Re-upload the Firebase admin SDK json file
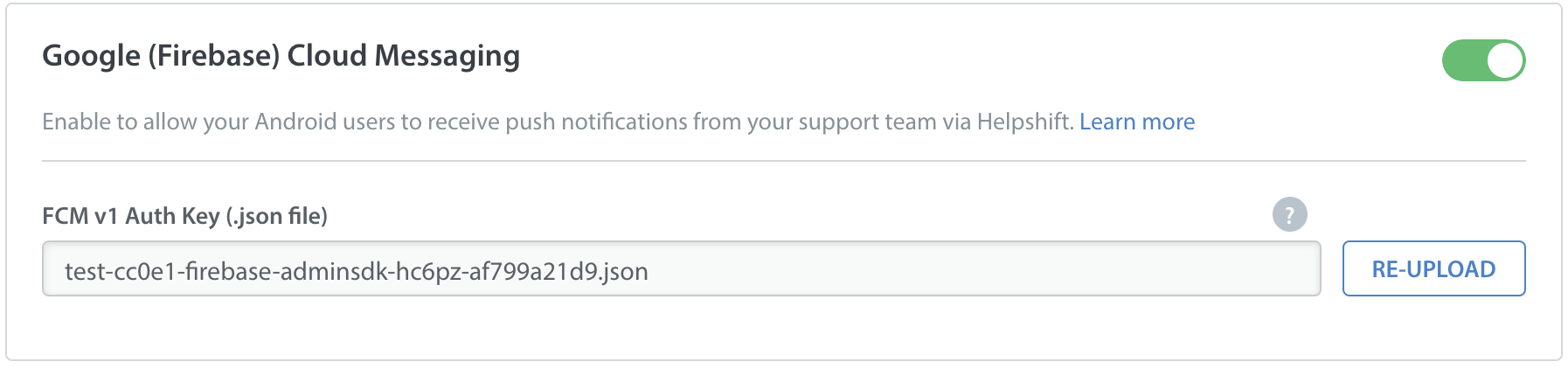Screen dimensions: 1568x369 [x=1433, y=268]
